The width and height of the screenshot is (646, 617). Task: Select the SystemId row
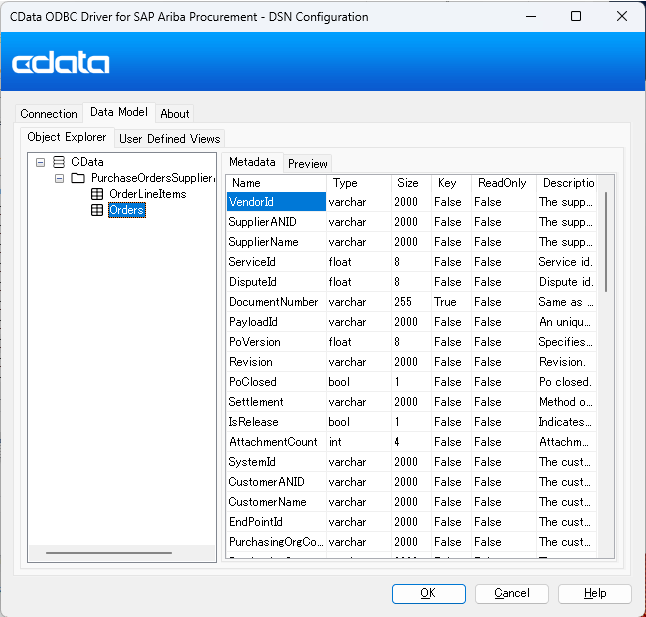click(x=411, y=462)
